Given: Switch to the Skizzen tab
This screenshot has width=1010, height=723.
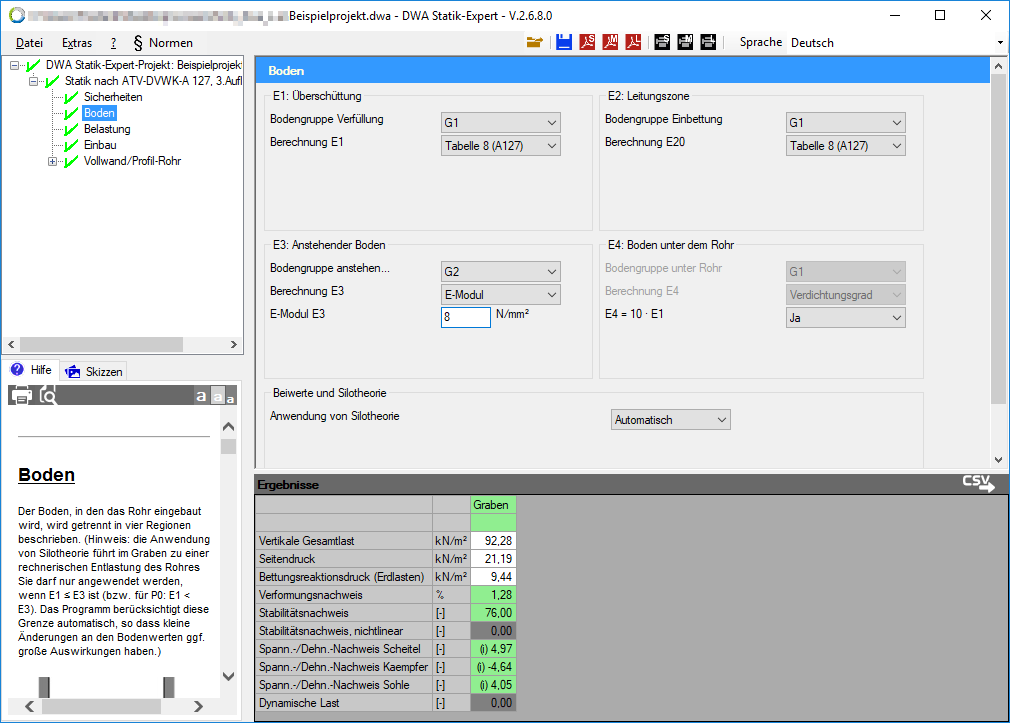Looking at the screenshot, I should 93,371.
